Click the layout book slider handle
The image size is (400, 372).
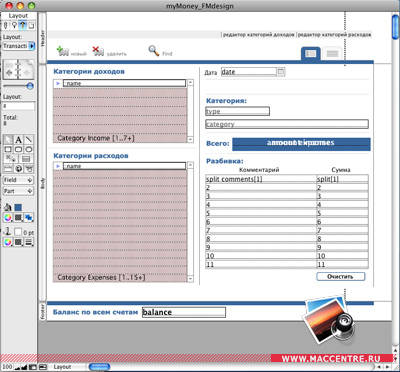30,86
